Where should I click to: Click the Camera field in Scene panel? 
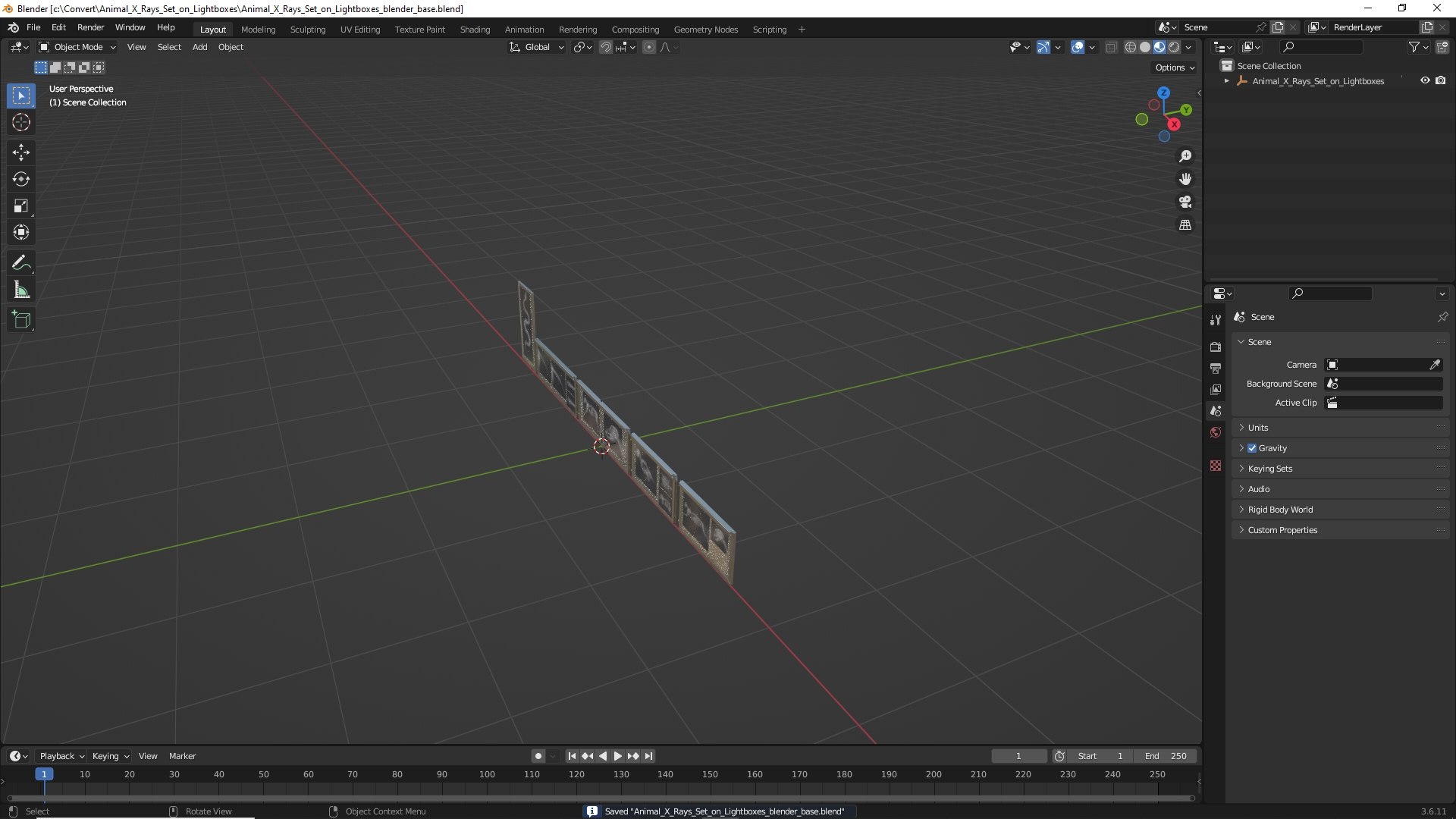tap(1383, 365)
